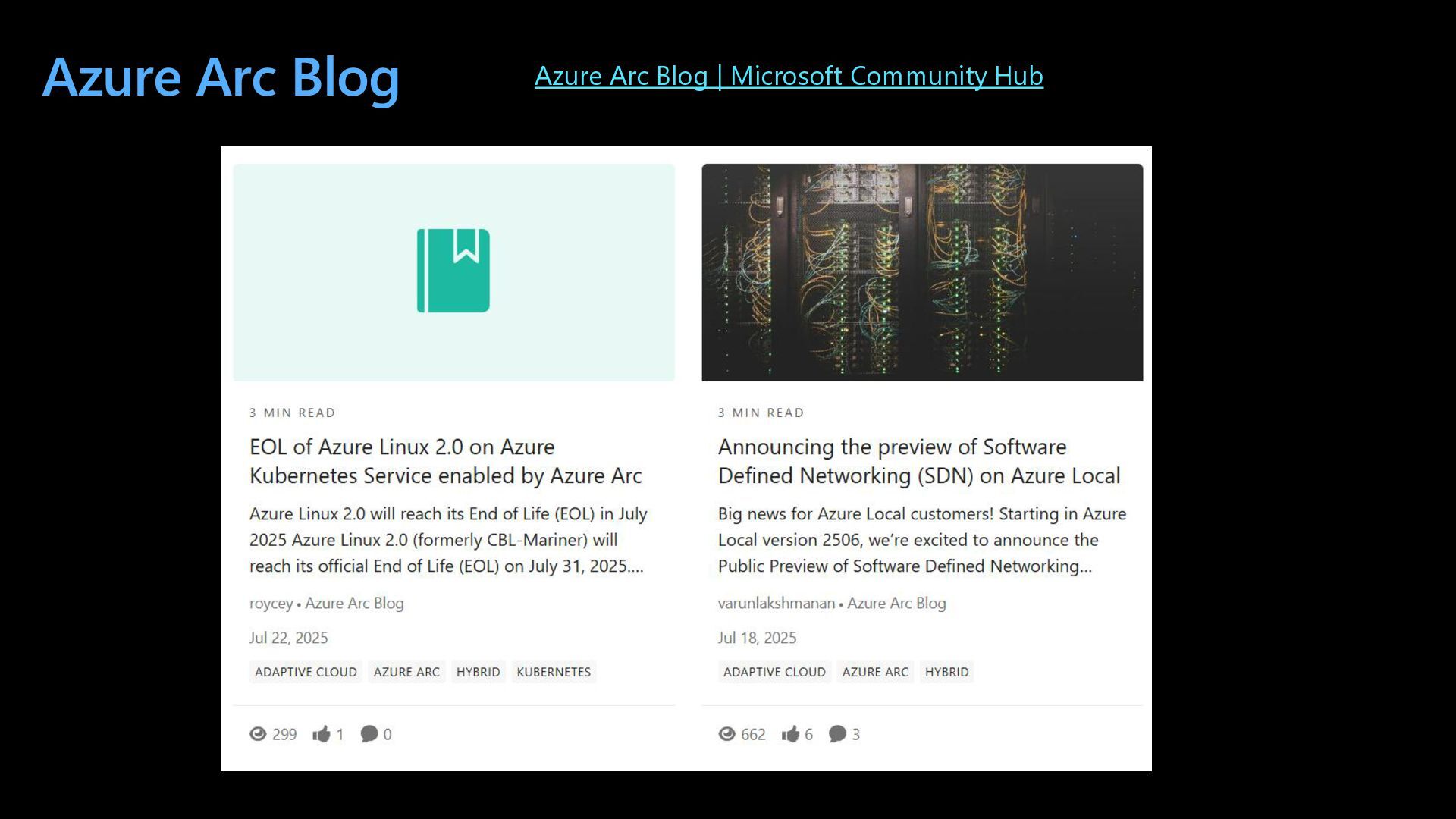Viewport: 1456px width, 819px height.
Task: Click the views eye icon showing 662
Action: [x=726, y=734]
